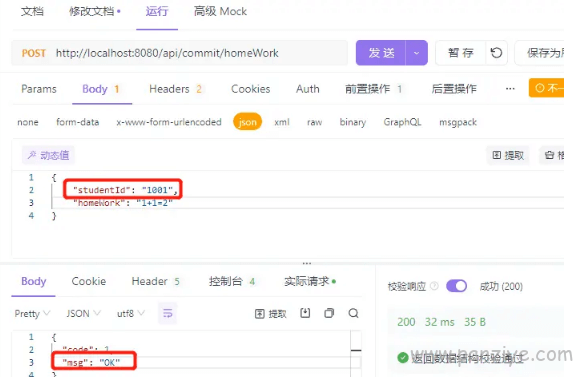Open the 后置操作 tab
The width and height of the screenshot is (583, 377).
pyautogui.click(x=454, y=89)
